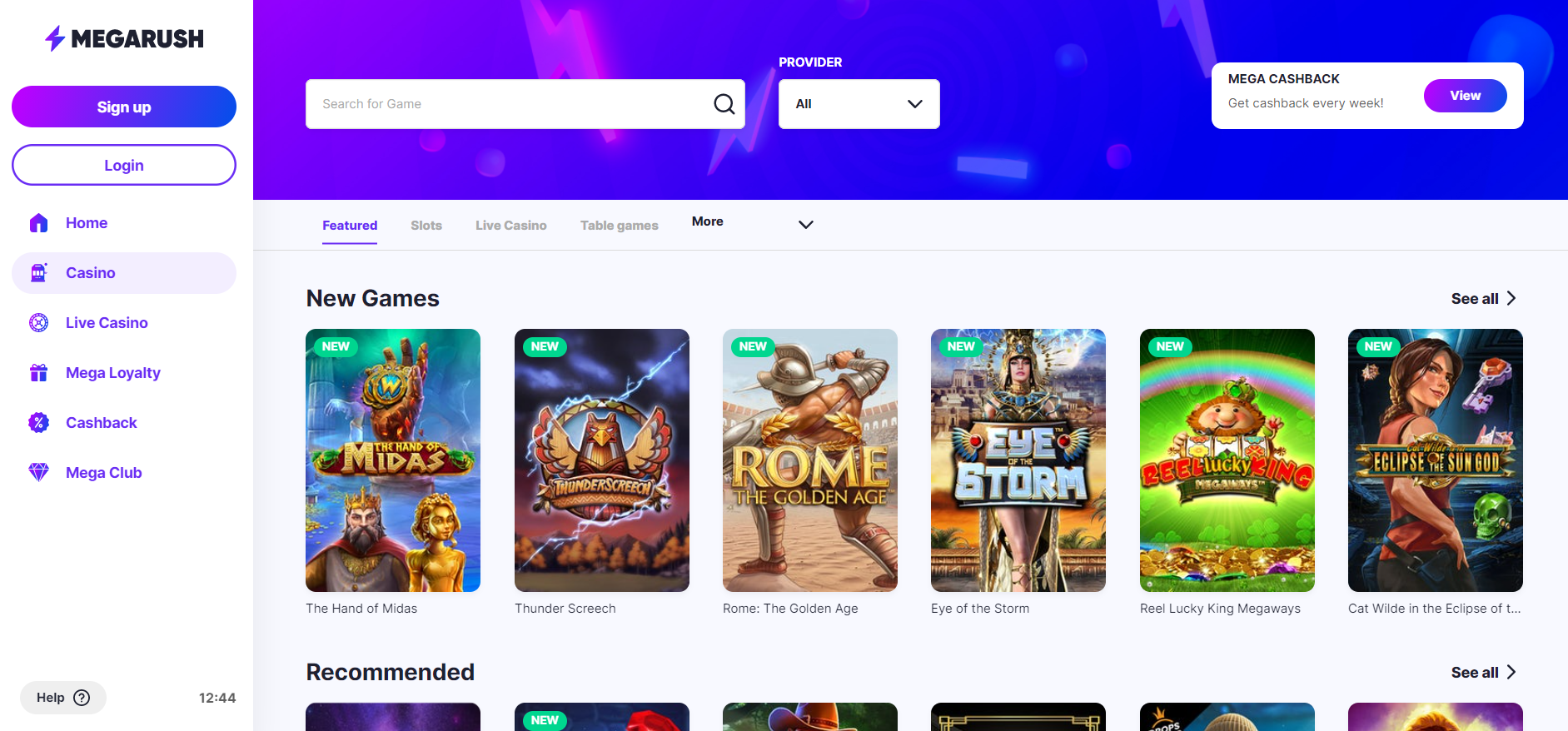This screenshot has height=731, width=1568.
Task: Open the Provider dropdown showing All
Action: click(859, 104)
